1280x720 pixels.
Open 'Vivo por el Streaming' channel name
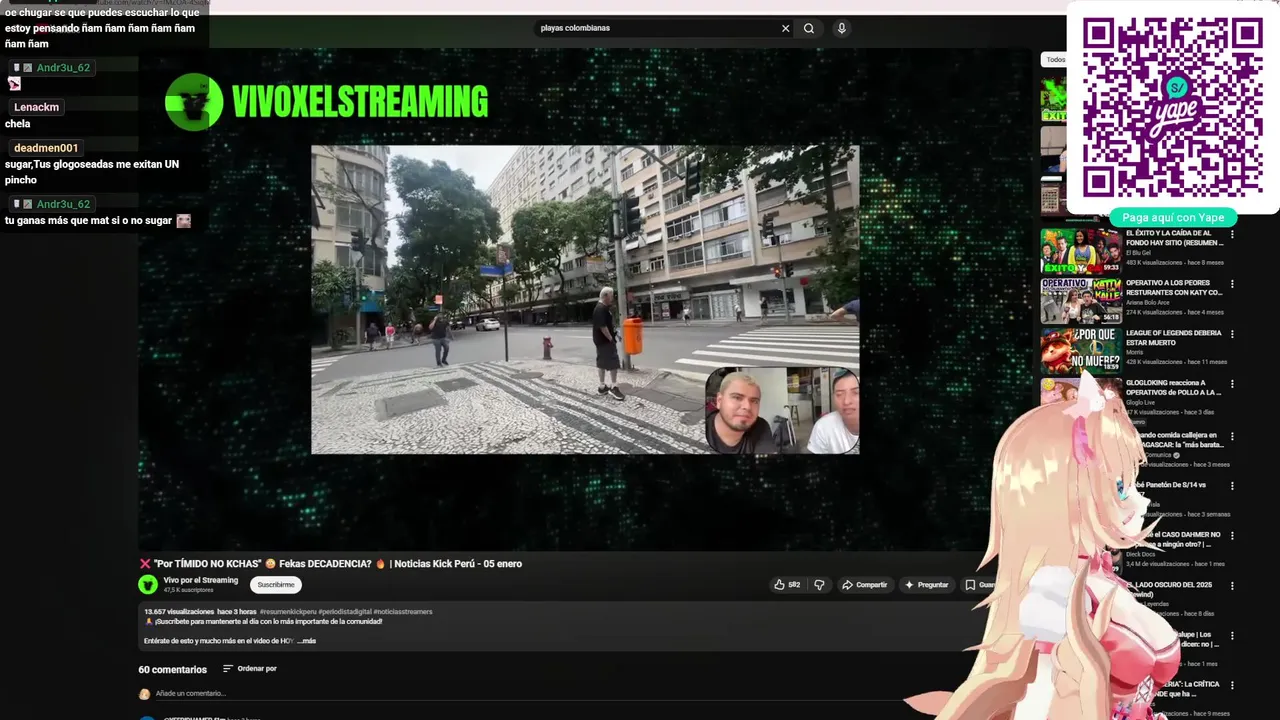201,581
